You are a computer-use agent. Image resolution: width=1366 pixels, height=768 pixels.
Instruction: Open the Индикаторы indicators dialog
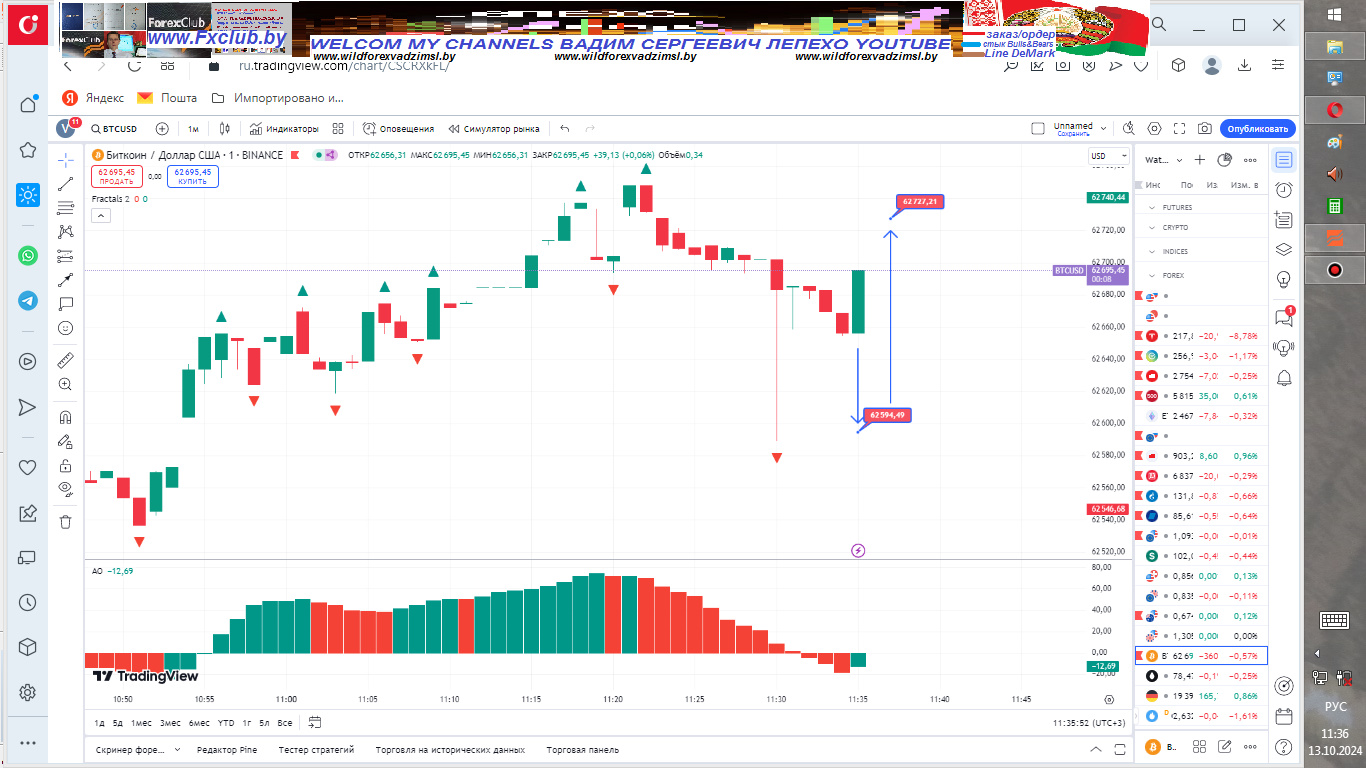[284, 129]
